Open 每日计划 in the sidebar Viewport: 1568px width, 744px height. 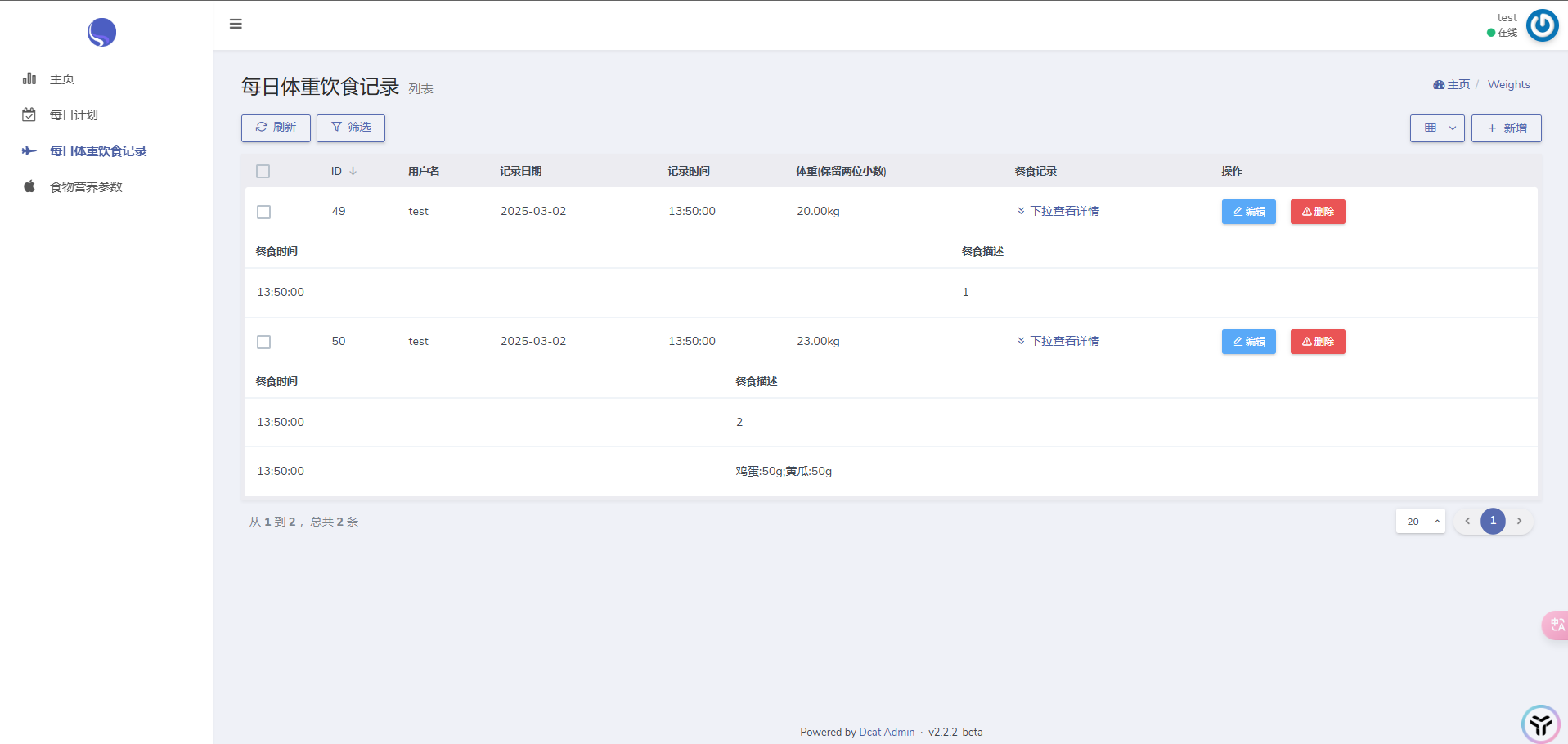pyautogui.click(x=74, y=115)
